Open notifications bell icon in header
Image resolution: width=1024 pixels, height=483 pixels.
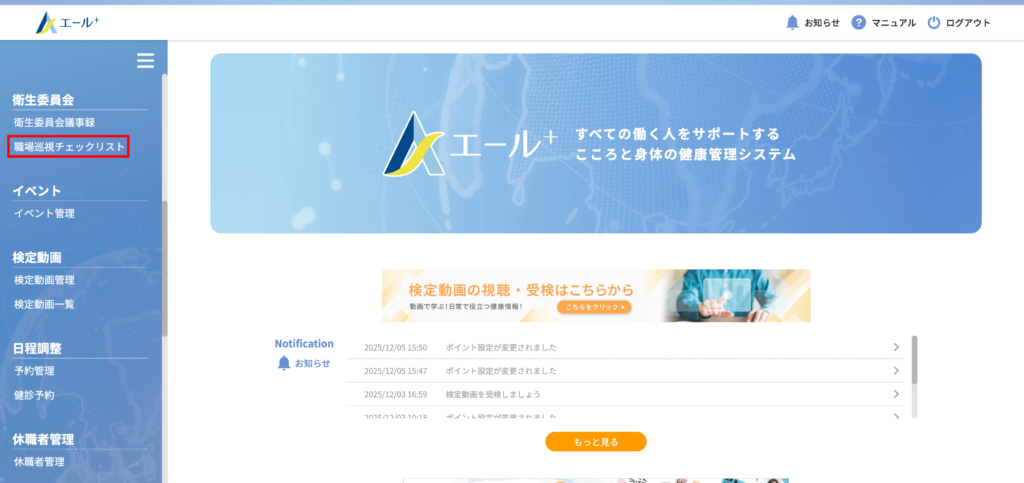coord(792,23)
